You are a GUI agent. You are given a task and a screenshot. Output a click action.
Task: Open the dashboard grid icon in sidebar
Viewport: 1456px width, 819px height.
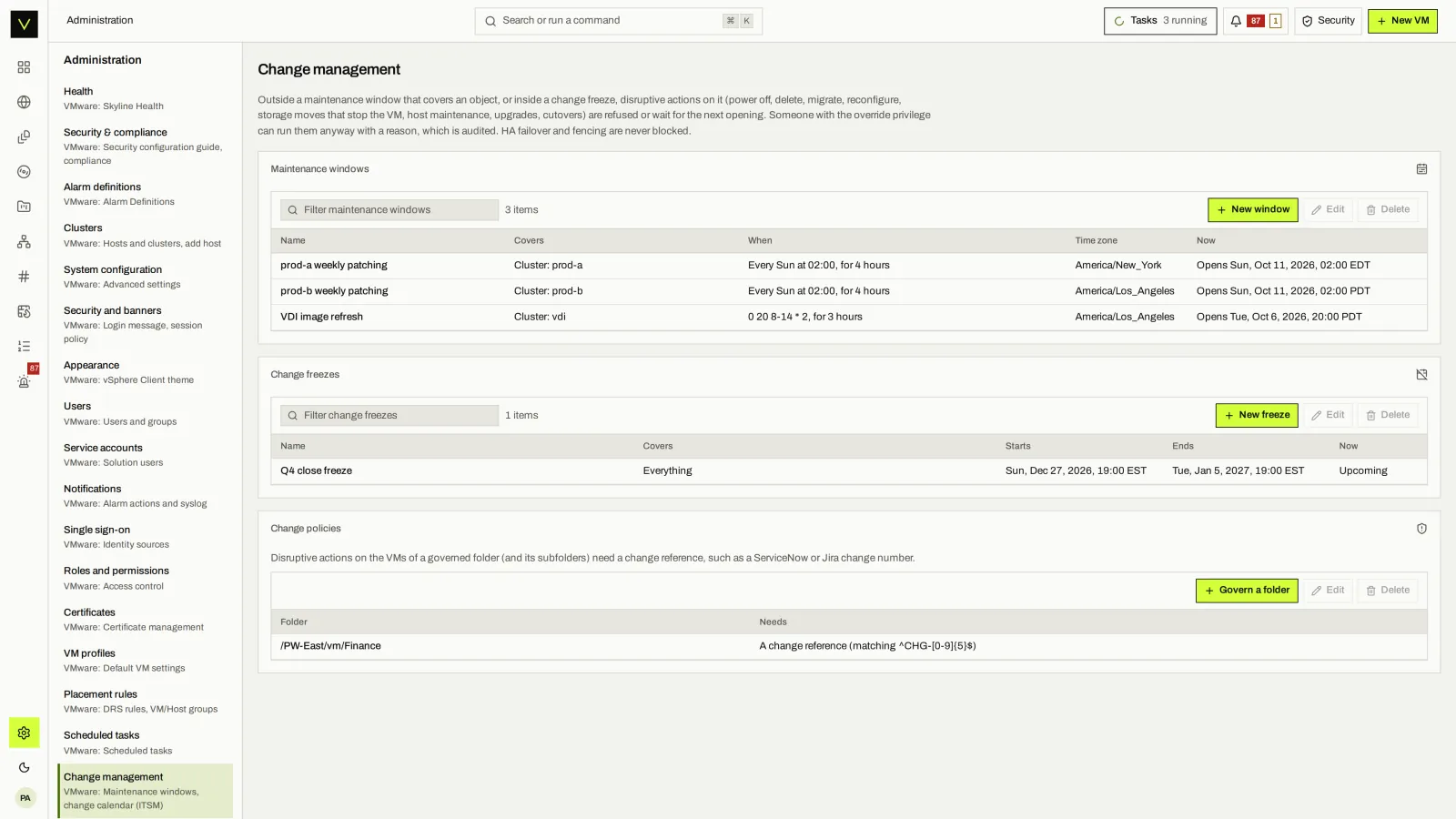24,67
